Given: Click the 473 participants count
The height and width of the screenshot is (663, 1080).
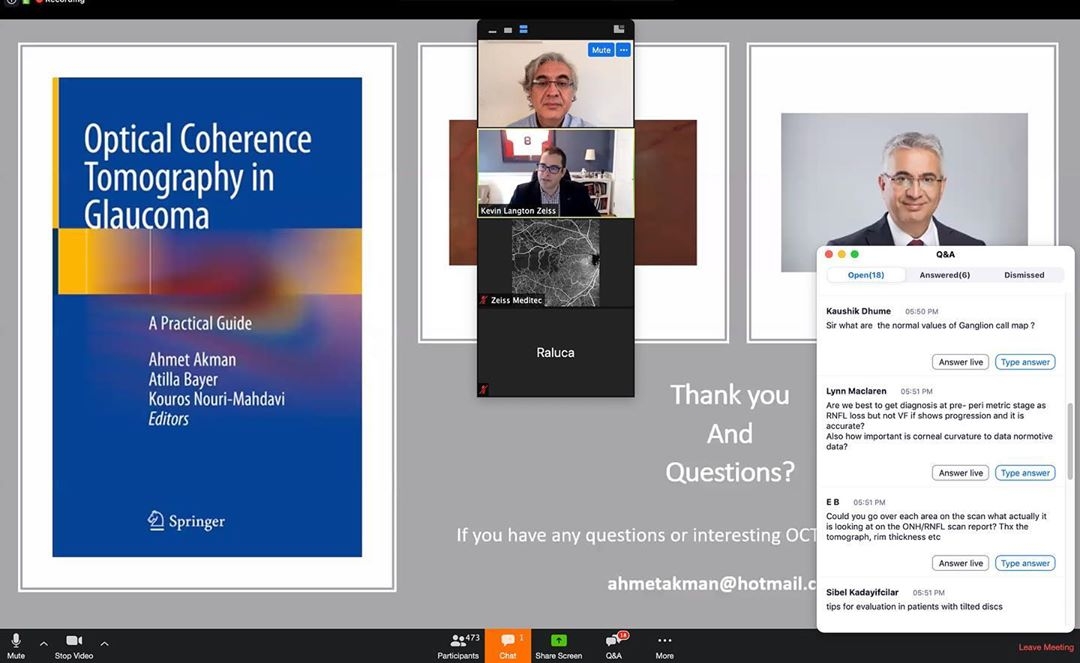Looking at the screenshot, I should point(472,638).
